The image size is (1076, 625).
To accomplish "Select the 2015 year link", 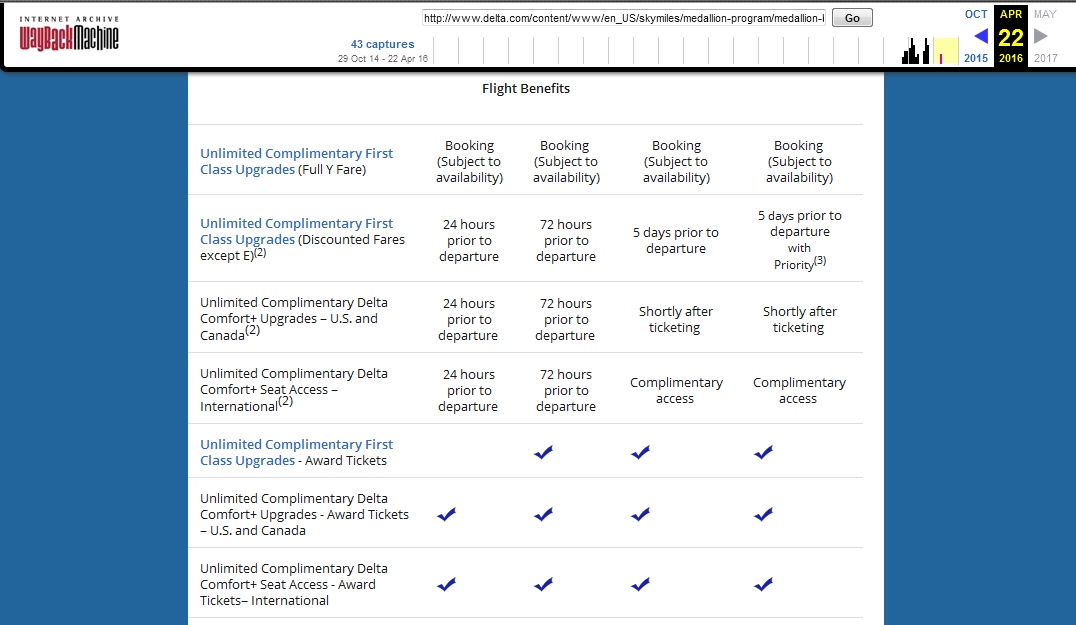I will click(x=976, y=58).
